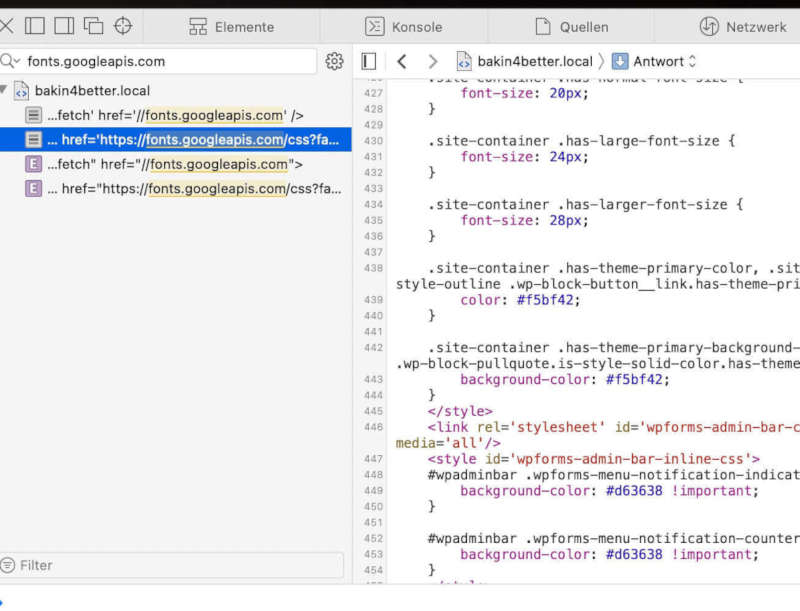The height and width of the screenshot is (611, 800).
Task: Click the back navigation chevron
Action: (x=401, y=61)
